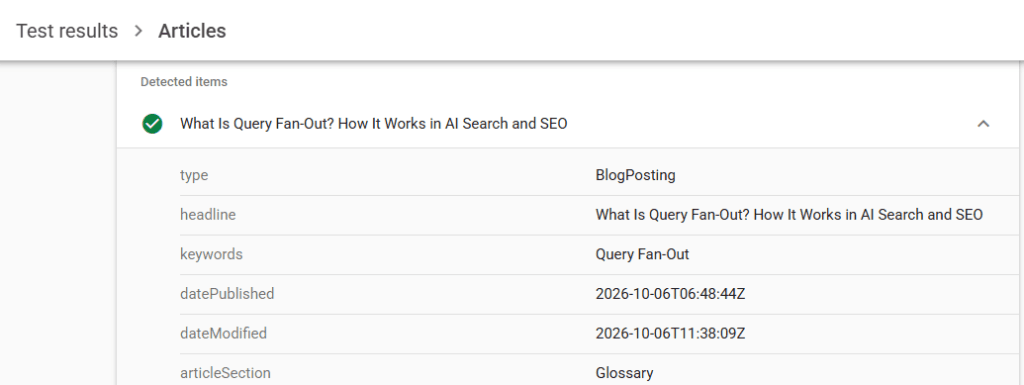This screenshot has height=385, width=1024.
Task: Select the Glossary value
Action: [x=624, y=373]
